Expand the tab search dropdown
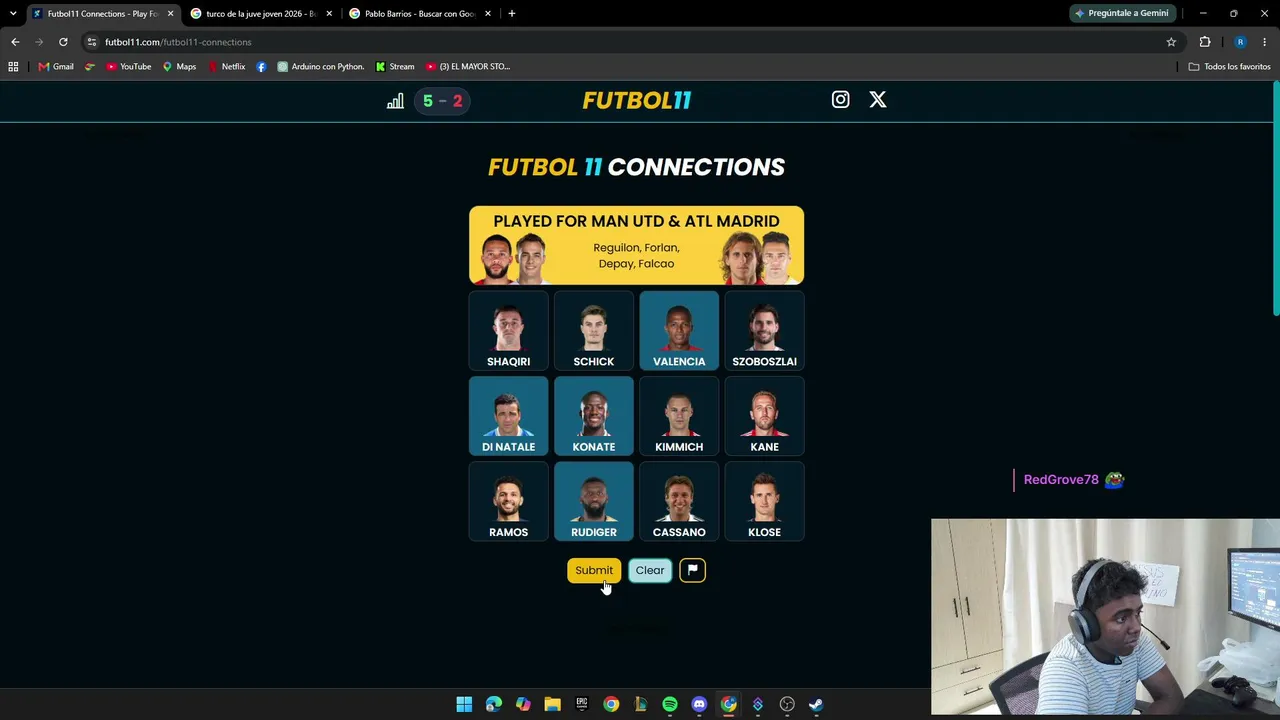Image resolution: width=1280 pixels, height=720 pixels. click(13, 14)
